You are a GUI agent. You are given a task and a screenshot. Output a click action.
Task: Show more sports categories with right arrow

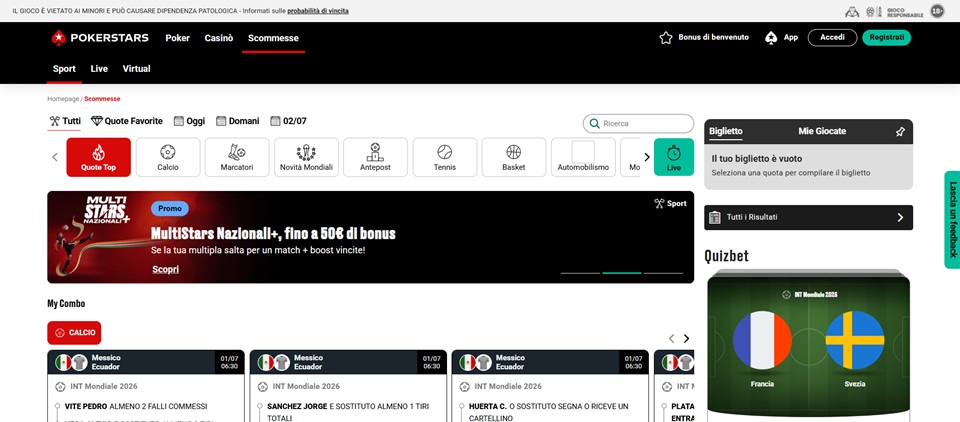[x=647, y=157]
